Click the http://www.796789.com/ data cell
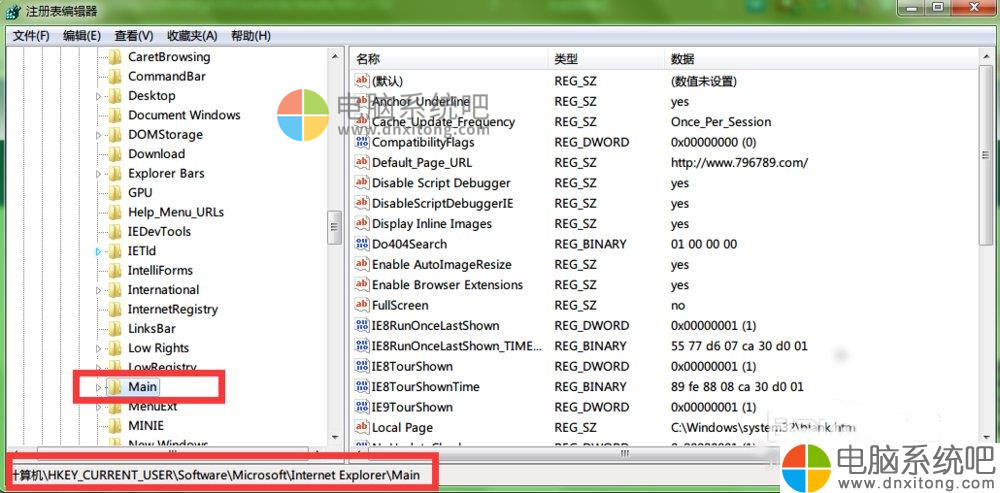1000x493 pixels. (x=739, y=163)
